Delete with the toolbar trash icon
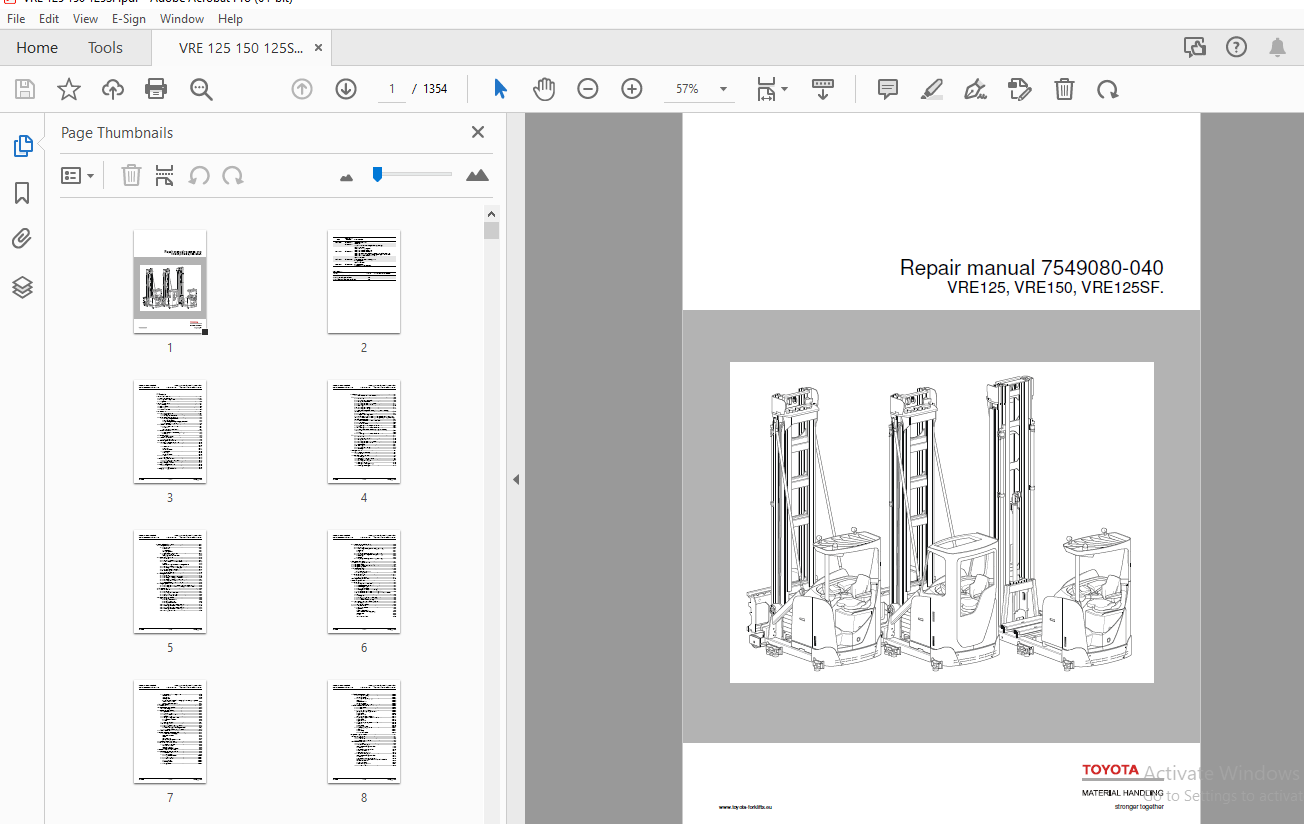This screenshot has height=824, width=1304. tap(1064, 89)
